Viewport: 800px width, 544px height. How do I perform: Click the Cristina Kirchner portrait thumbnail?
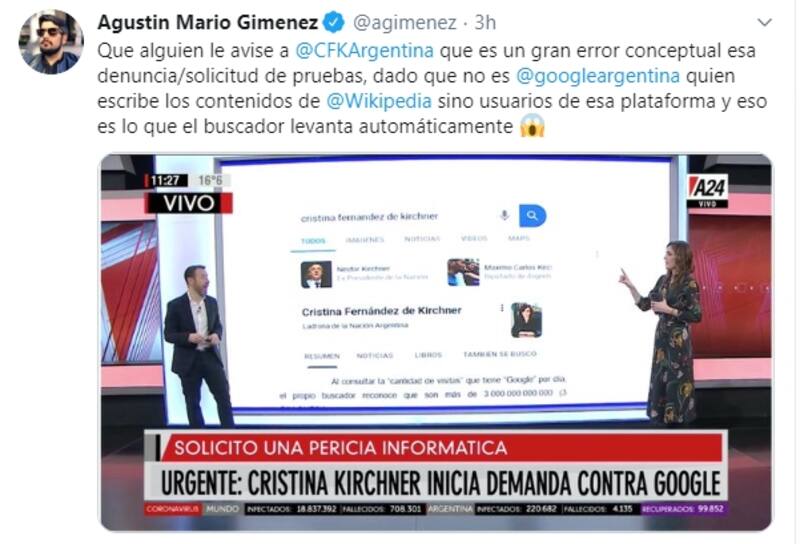[526, 320]
